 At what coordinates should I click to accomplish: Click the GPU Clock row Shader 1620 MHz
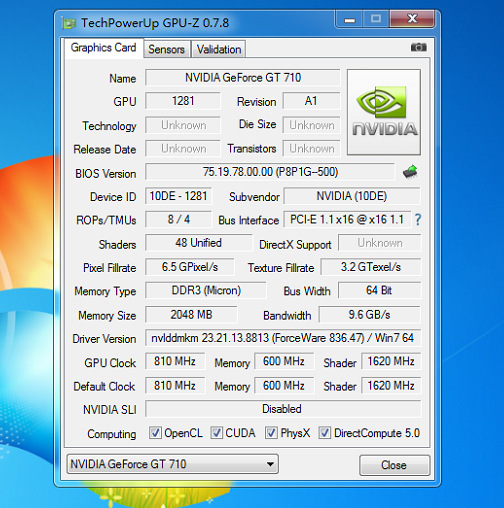pos(391,361)
